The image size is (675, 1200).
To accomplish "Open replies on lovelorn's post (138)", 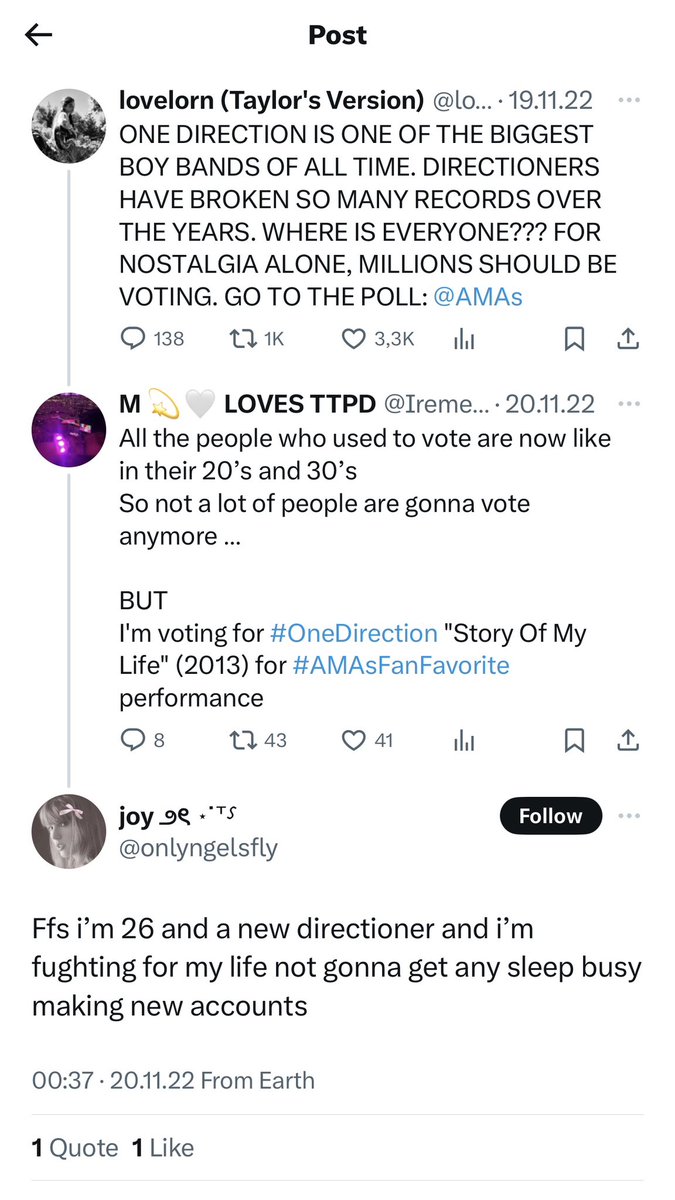I will tap(152, 339).
